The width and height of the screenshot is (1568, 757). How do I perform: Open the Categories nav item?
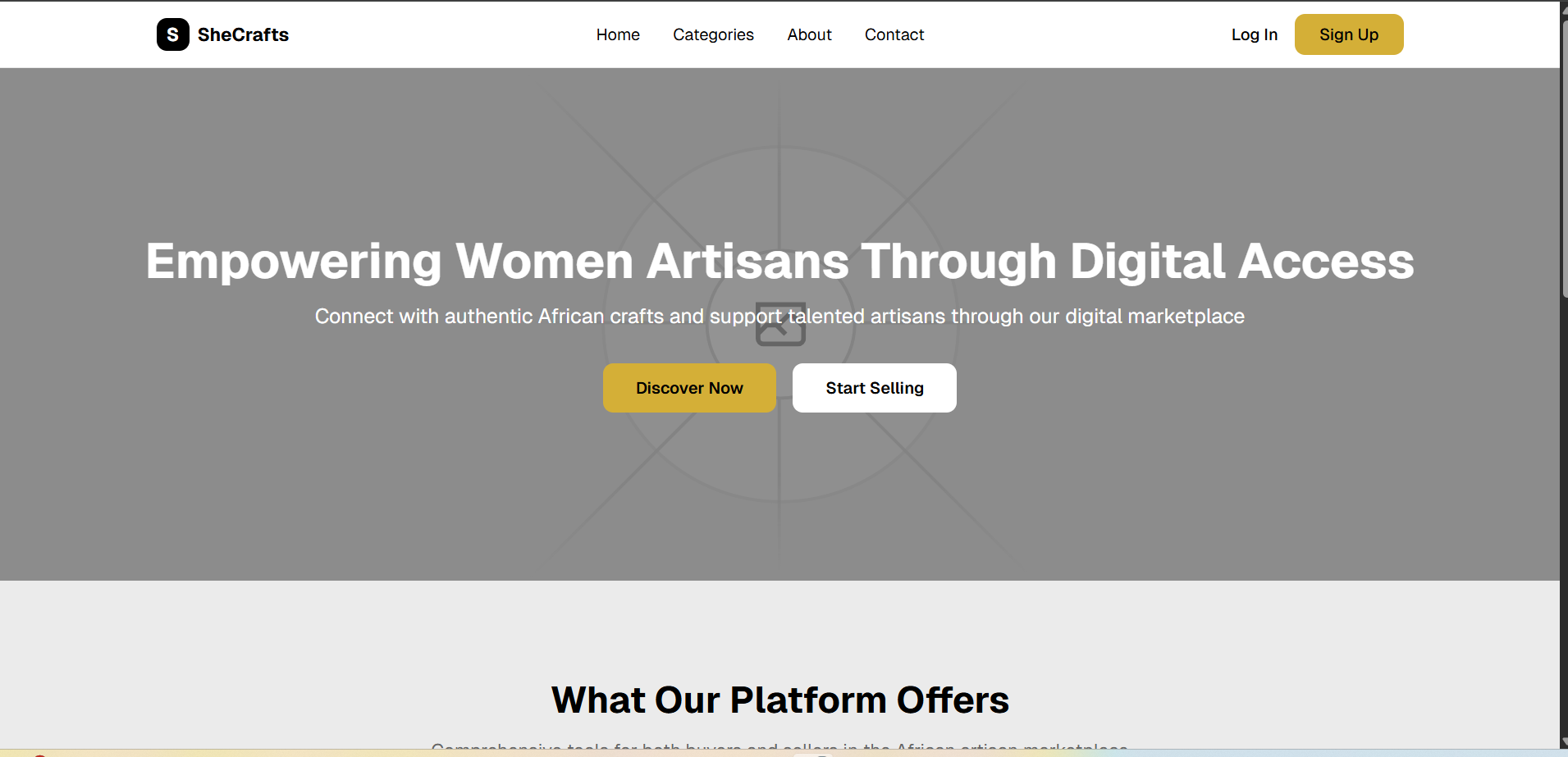coord(712,34)
